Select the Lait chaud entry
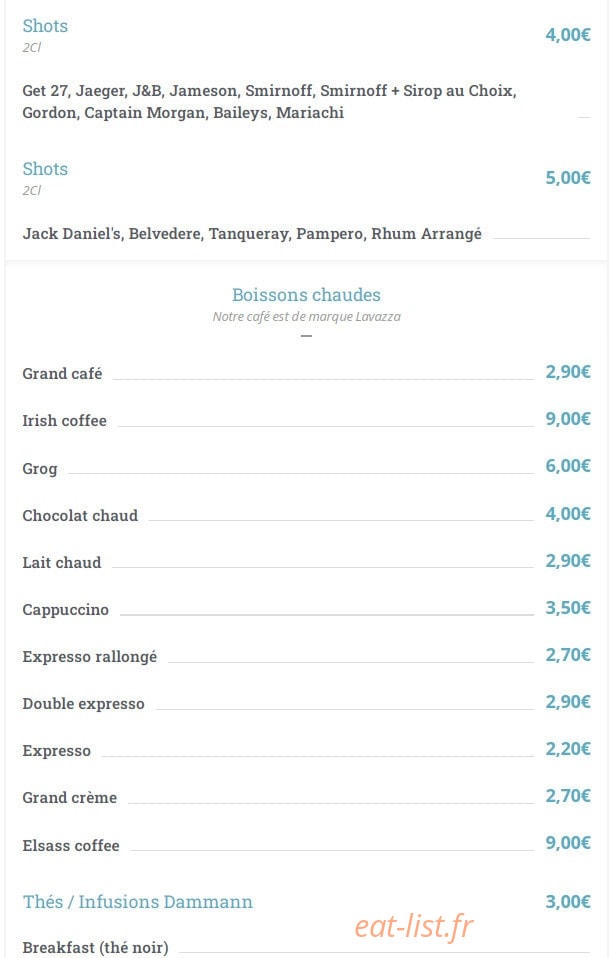This screenshot has height=958, width=611. pyautogui.click(x=62, y=562)
